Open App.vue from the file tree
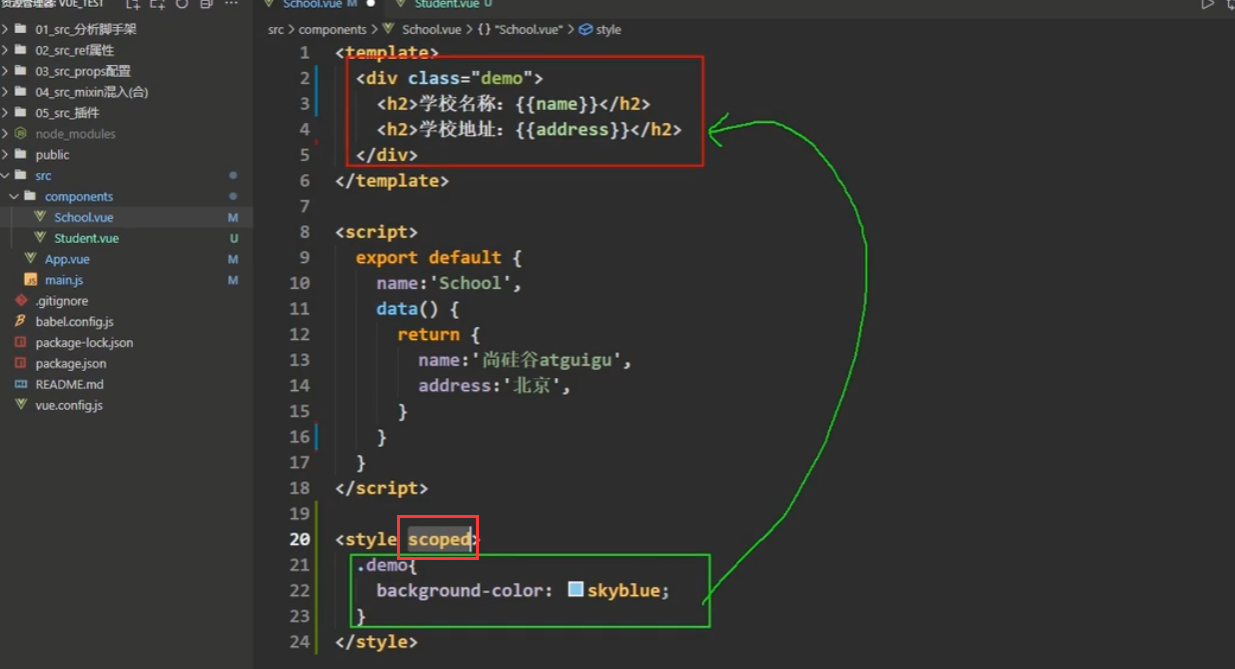 (67, 259)
